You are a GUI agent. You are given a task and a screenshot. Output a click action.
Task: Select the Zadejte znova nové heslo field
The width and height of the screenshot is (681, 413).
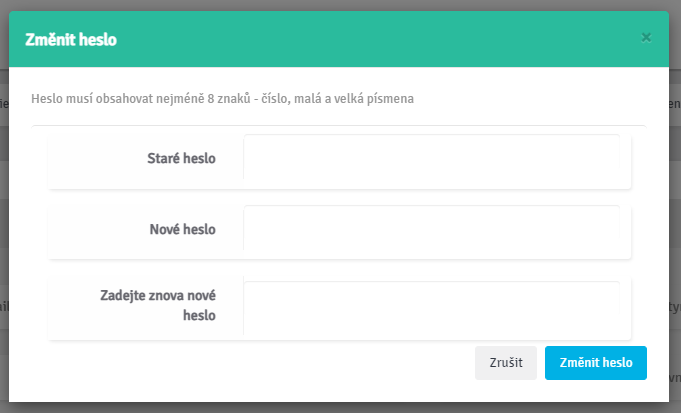point(432,308)
